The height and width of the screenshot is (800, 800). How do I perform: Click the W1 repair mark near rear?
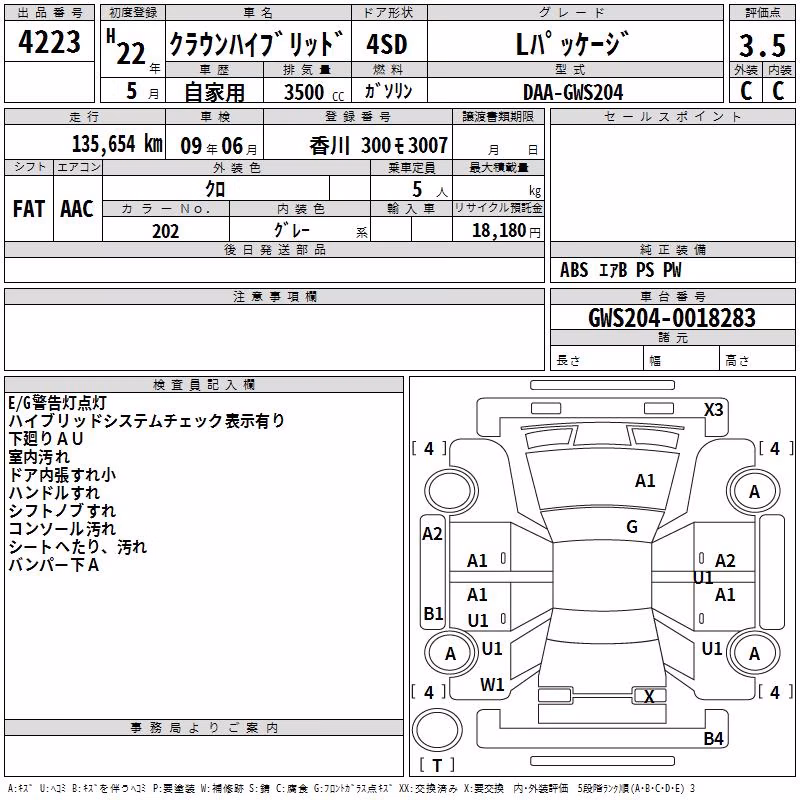click(492, 685)
